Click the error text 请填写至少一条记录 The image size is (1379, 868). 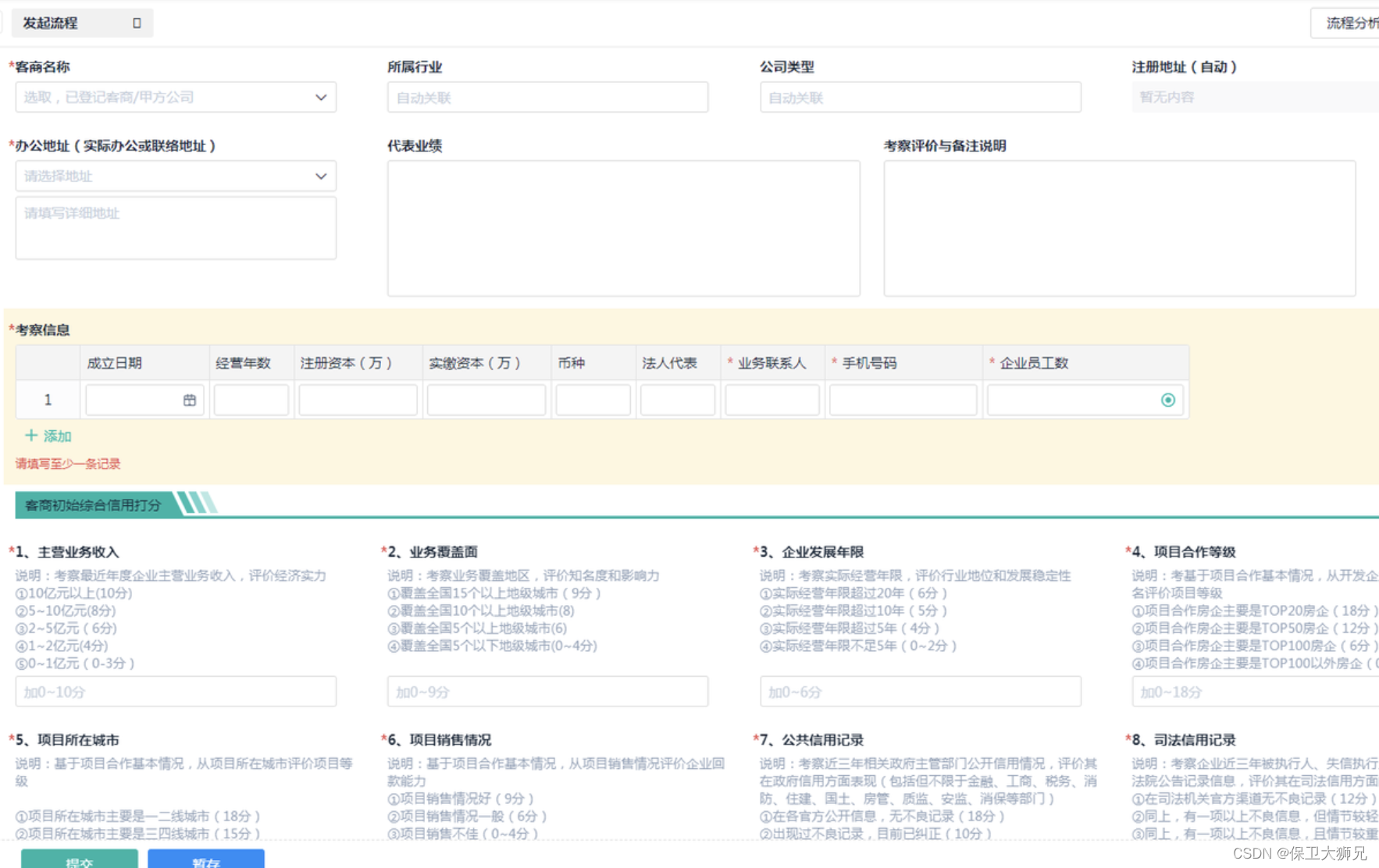[68, 464]
